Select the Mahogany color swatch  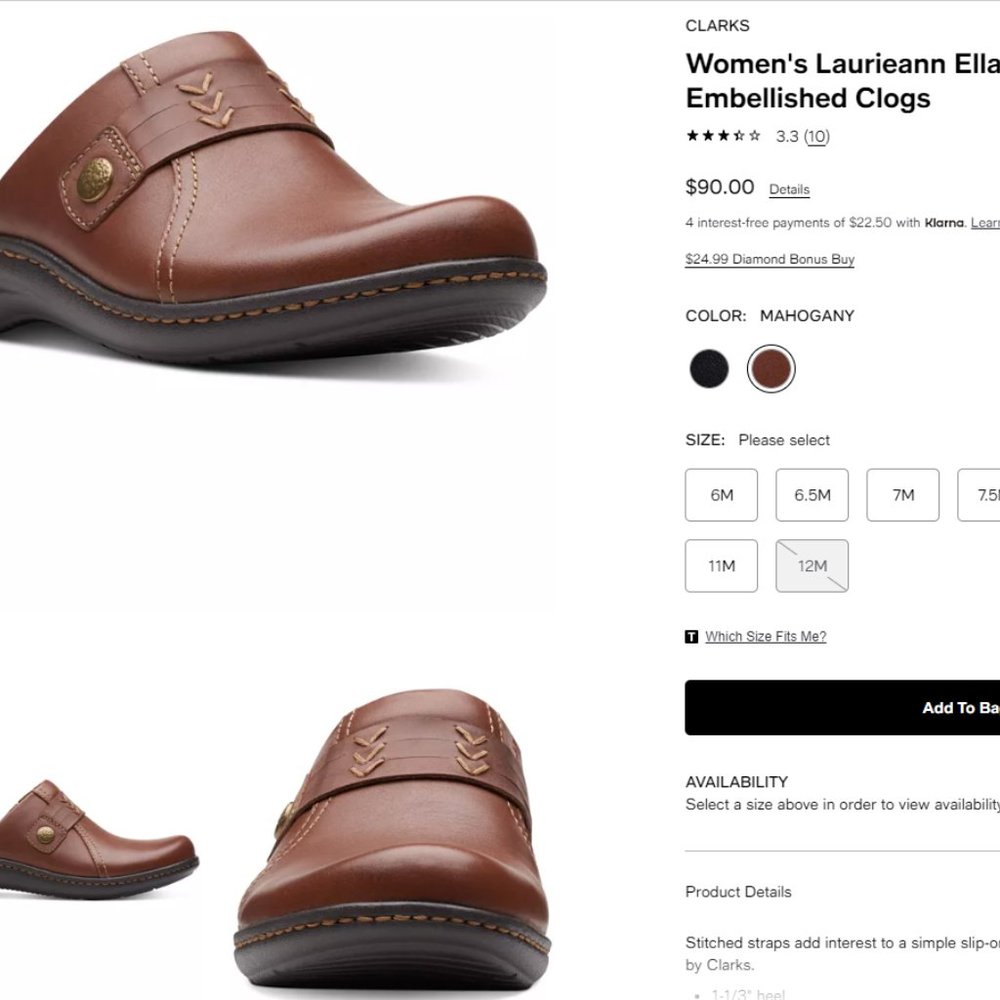771,368
